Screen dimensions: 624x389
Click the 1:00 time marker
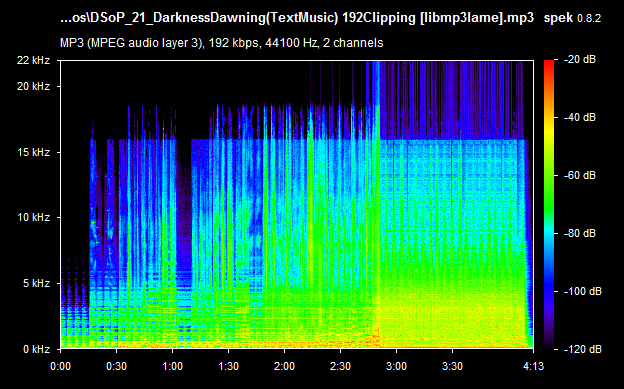coord(172,366)
